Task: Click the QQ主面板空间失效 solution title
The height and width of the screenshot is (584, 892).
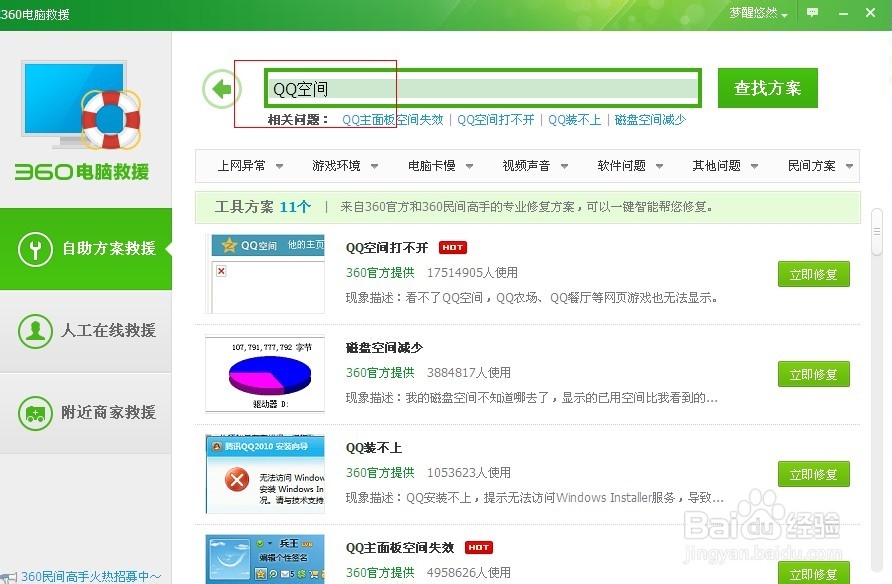Action: 400,547
